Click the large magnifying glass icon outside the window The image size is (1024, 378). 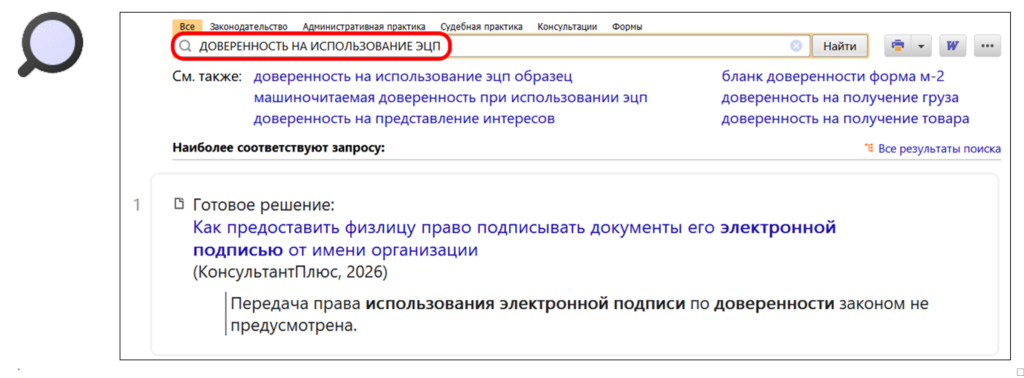click(x=50, y=43)
